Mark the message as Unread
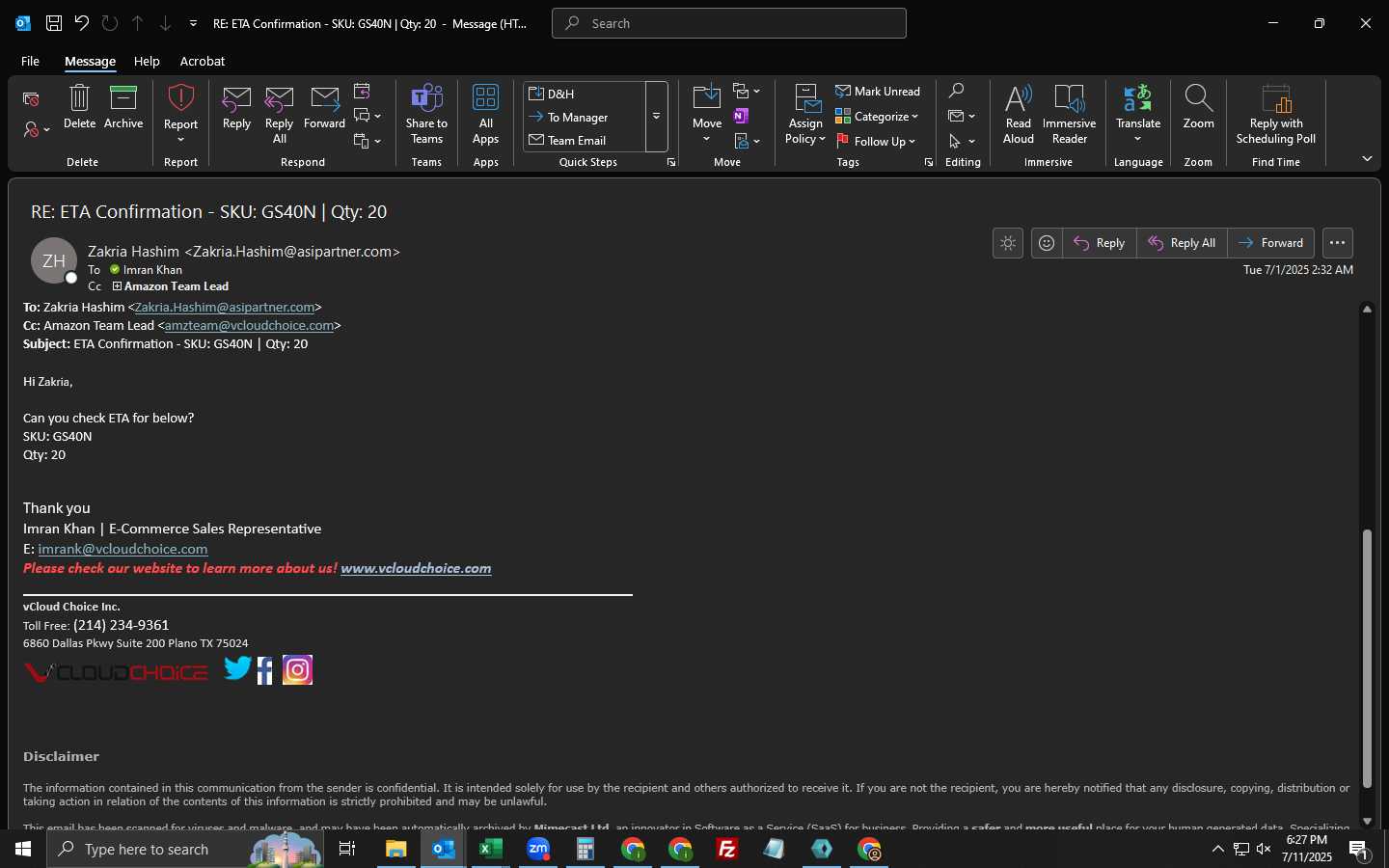Screen dimensions: 1389x868 coord(878,91)
